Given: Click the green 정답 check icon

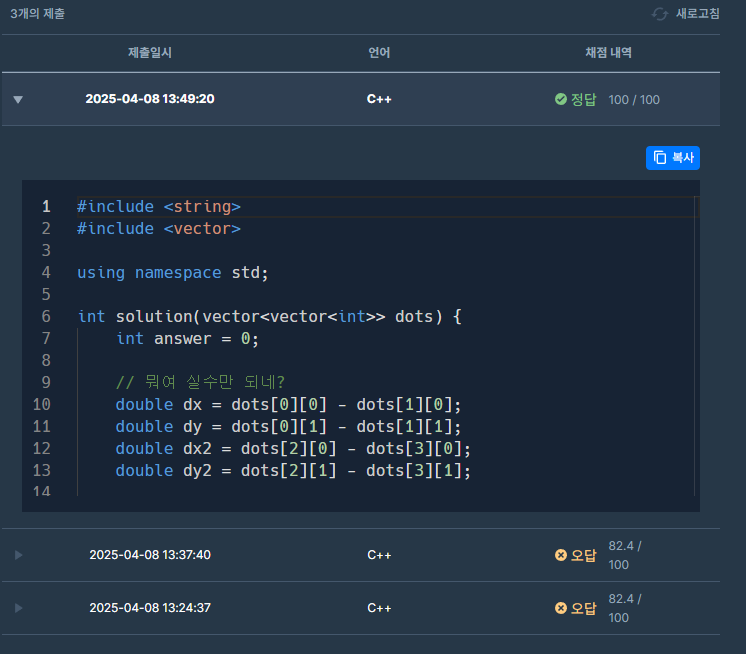Looking at the screenshot, I should tap(561, 99).
